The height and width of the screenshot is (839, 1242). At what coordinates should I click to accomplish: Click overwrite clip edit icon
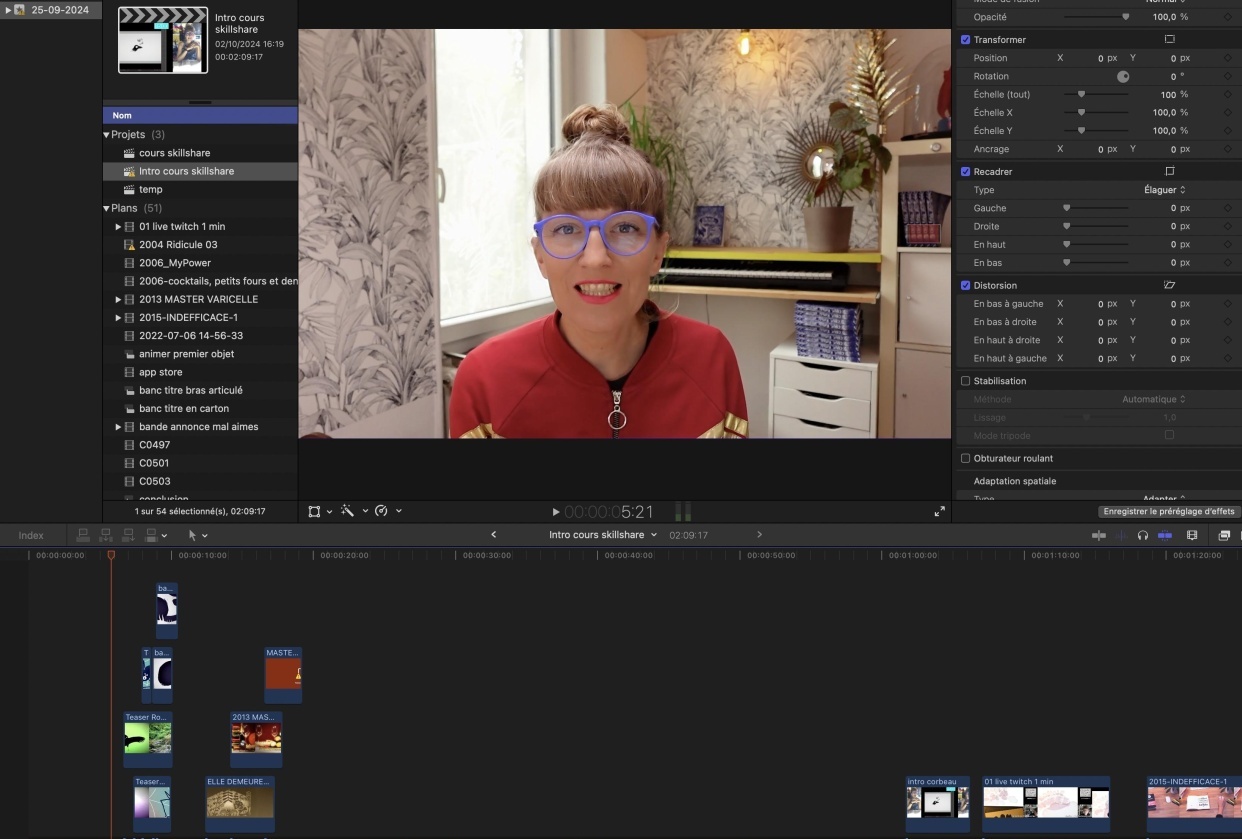[151, 535]
